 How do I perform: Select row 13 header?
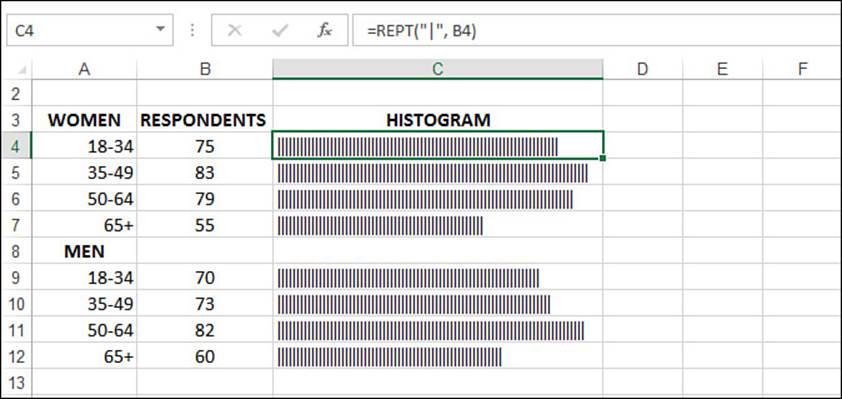[16, 383]
